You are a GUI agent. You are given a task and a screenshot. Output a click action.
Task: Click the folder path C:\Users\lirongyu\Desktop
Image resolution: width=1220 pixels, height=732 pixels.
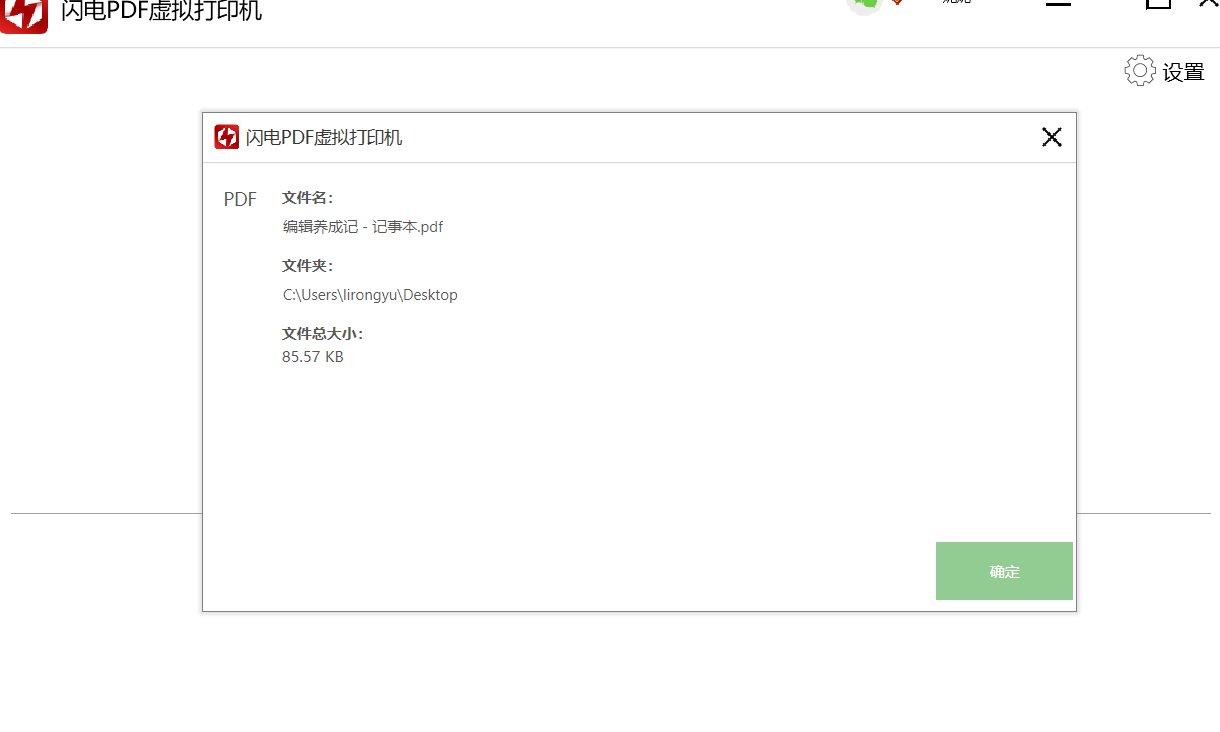pos(370,294)
